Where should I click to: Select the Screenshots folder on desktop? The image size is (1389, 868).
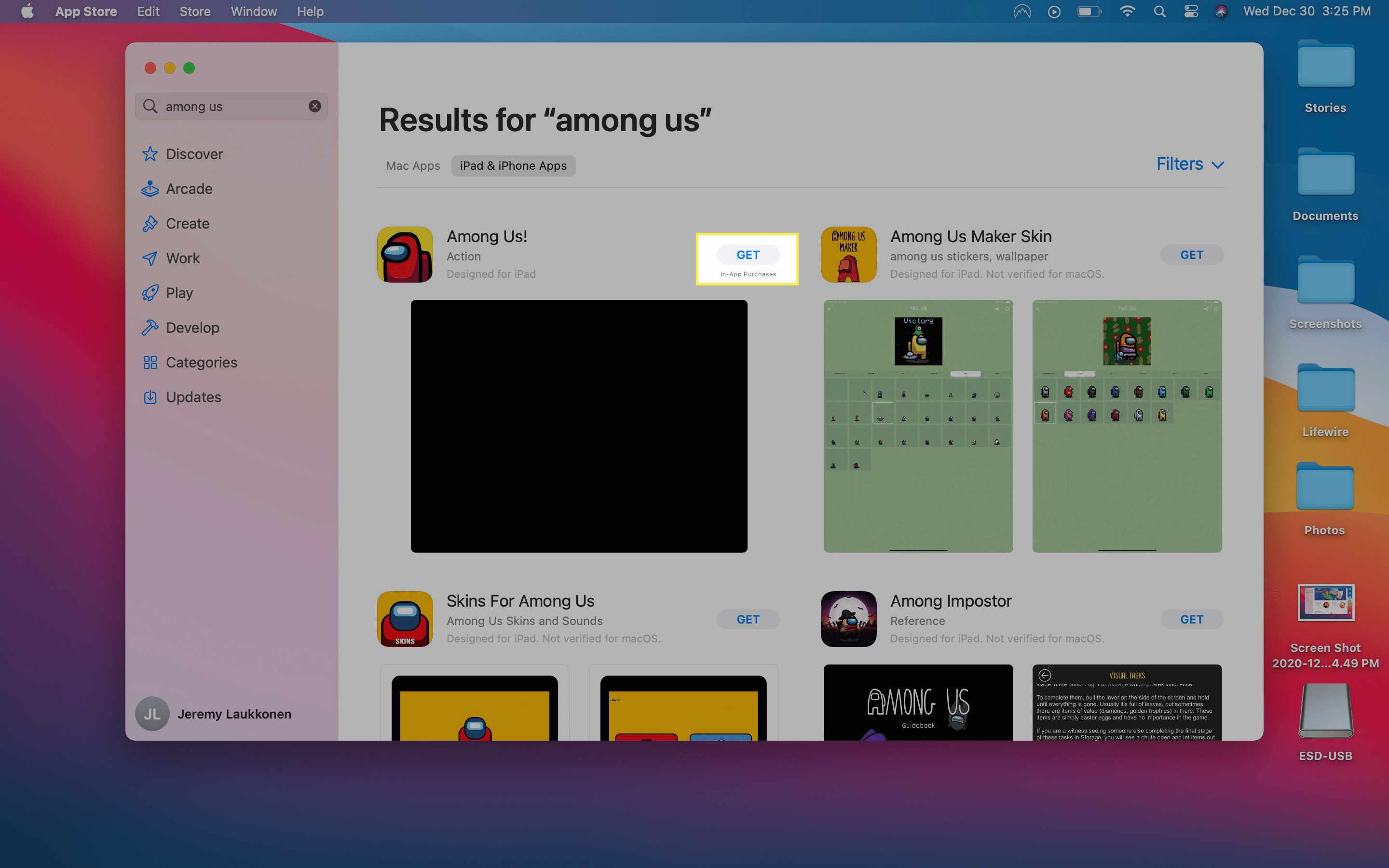pos(1325,293)
